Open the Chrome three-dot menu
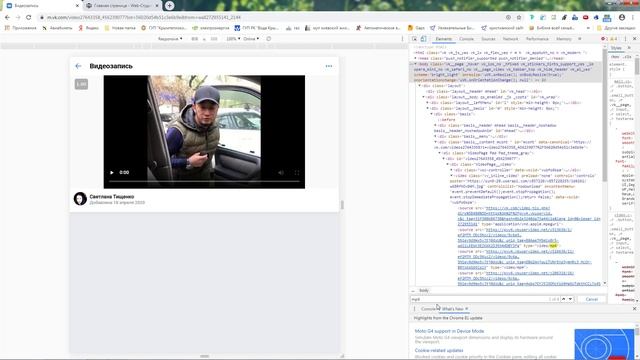640x360 pixels. pos(634,18)
